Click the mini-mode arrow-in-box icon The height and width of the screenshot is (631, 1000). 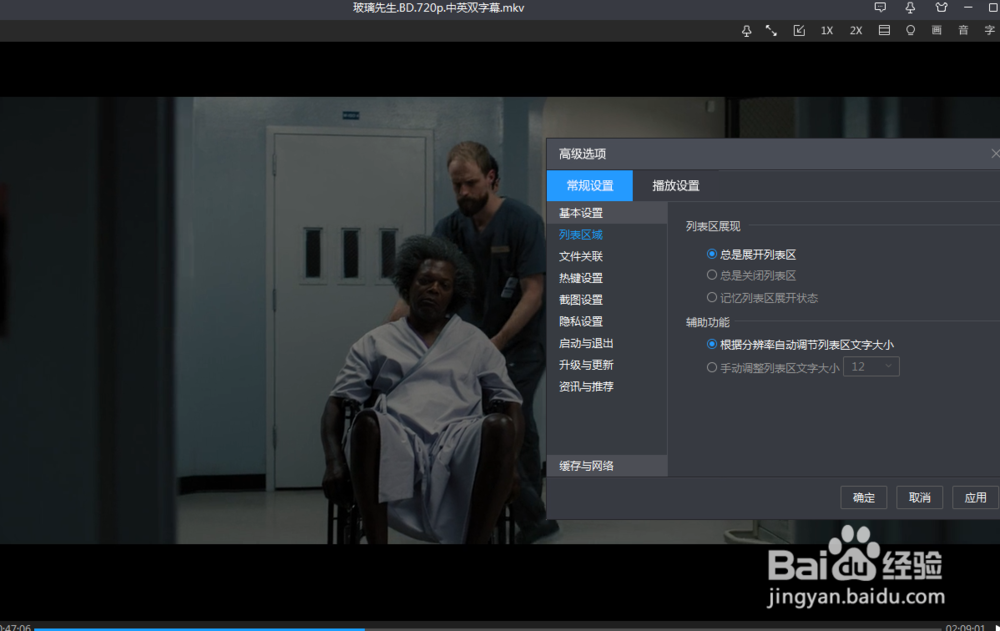798,30
